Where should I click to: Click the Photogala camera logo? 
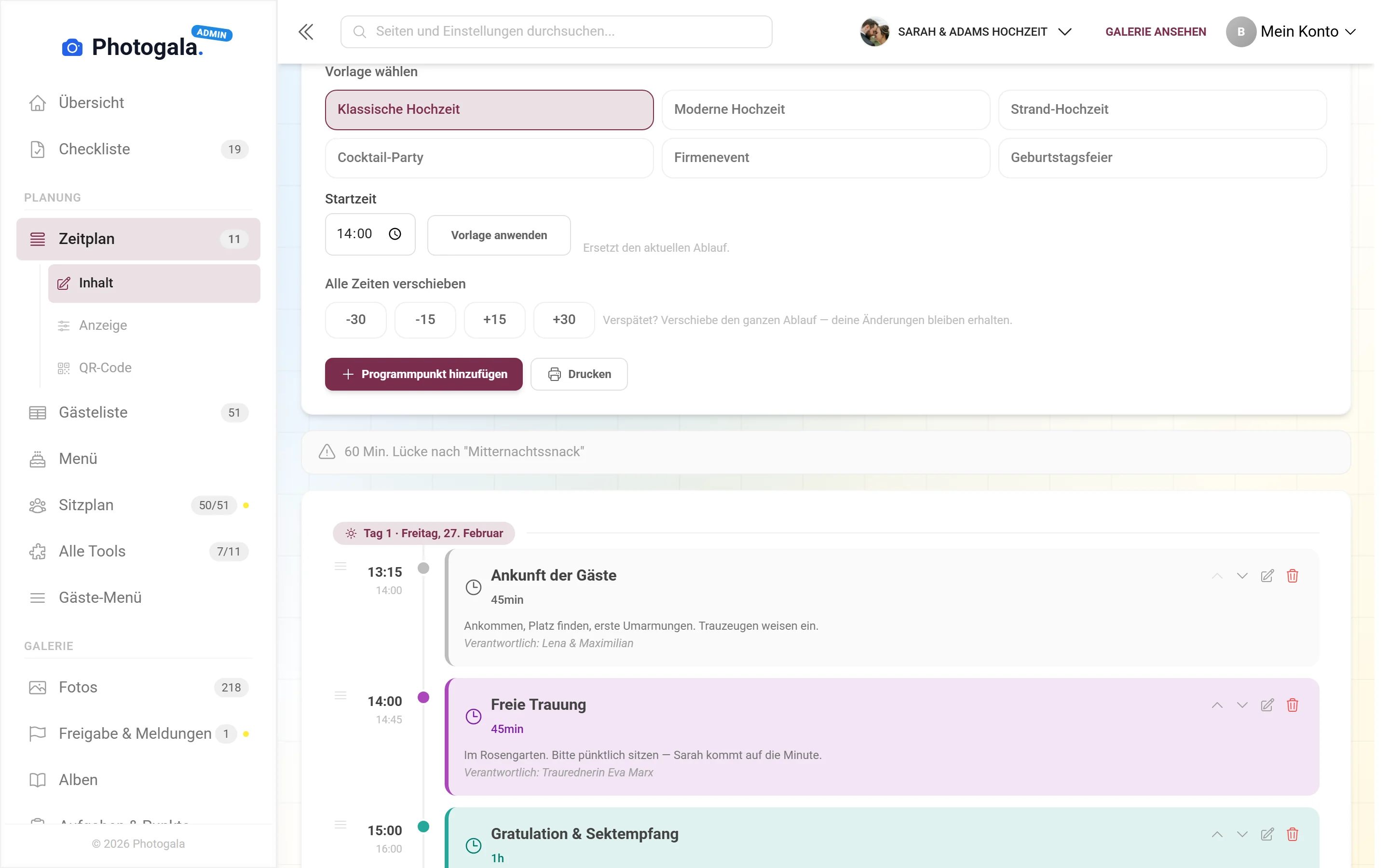72,48
